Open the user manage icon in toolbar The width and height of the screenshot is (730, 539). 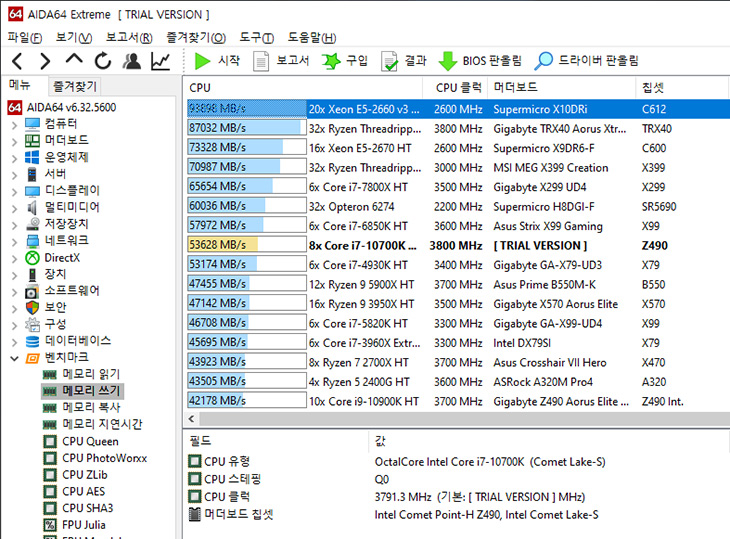point(132,61)
